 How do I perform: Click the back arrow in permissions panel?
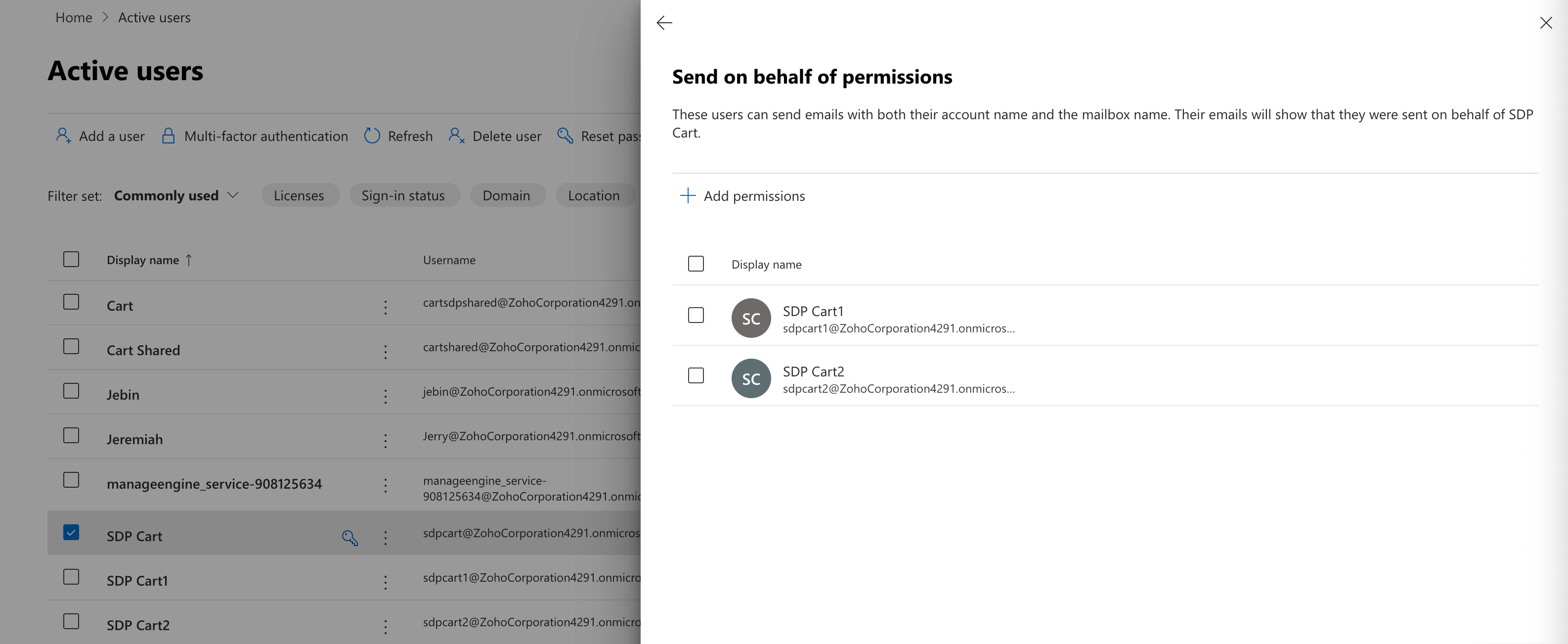point(664,23)
